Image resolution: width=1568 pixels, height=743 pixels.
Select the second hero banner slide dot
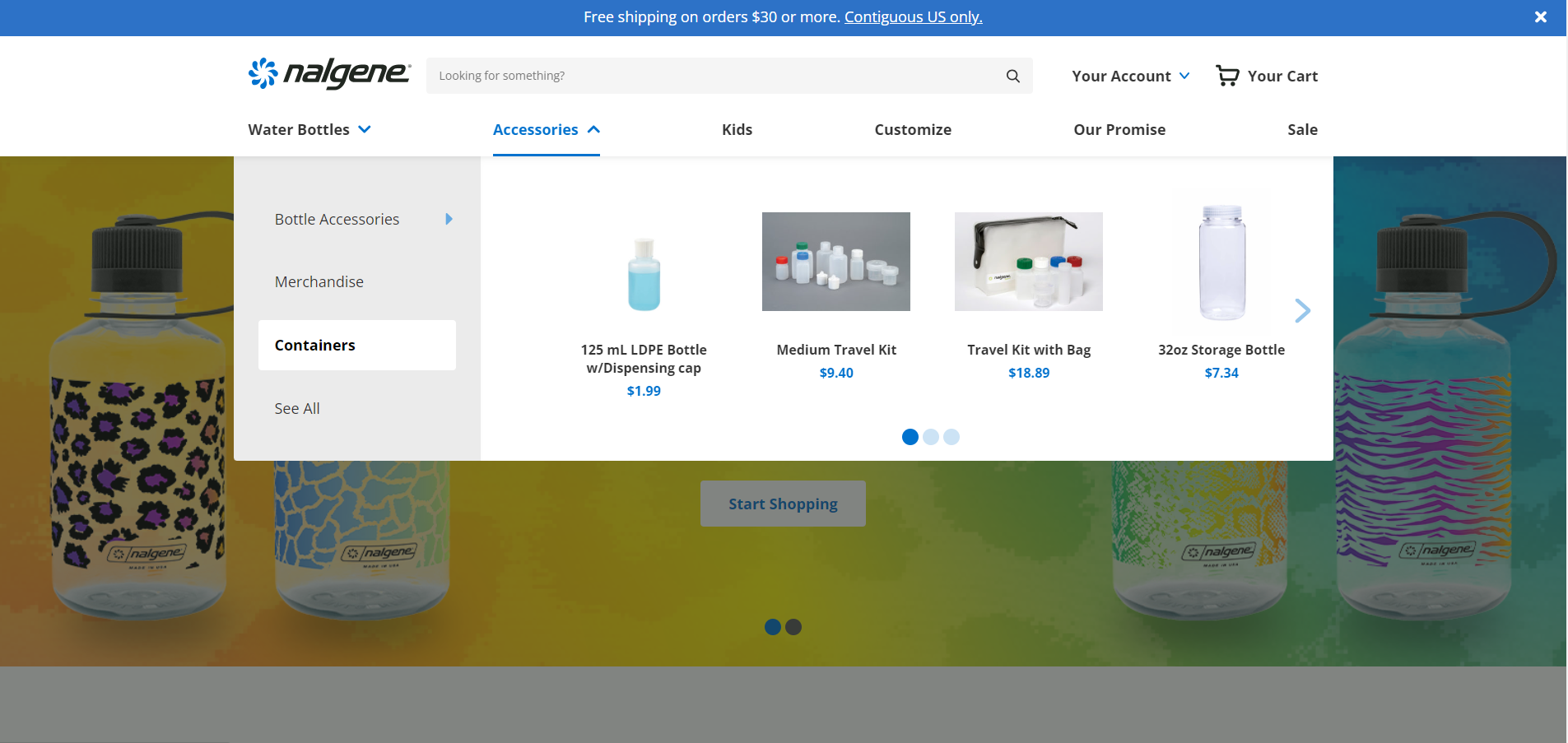793,627
